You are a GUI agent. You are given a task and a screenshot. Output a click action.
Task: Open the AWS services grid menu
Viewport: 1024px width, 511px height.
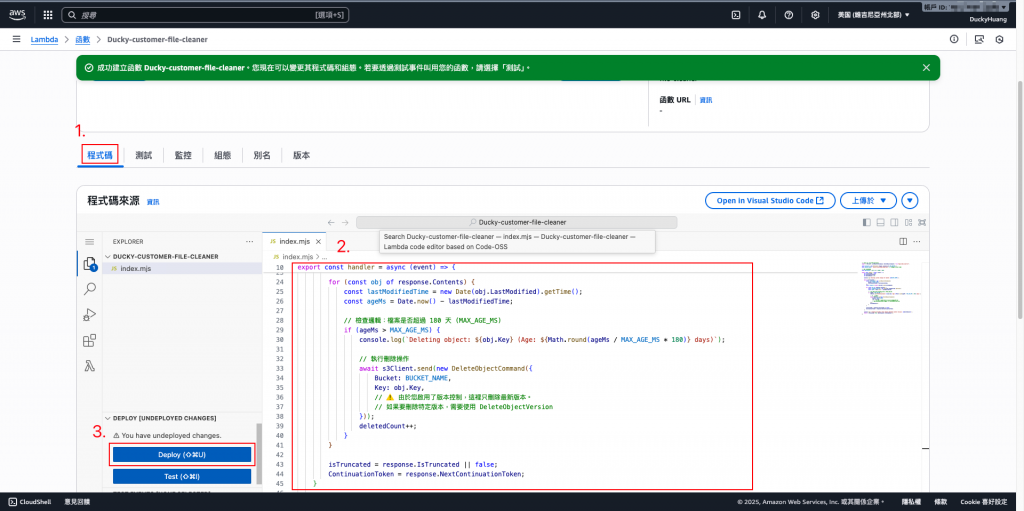[x=48, y=14]
